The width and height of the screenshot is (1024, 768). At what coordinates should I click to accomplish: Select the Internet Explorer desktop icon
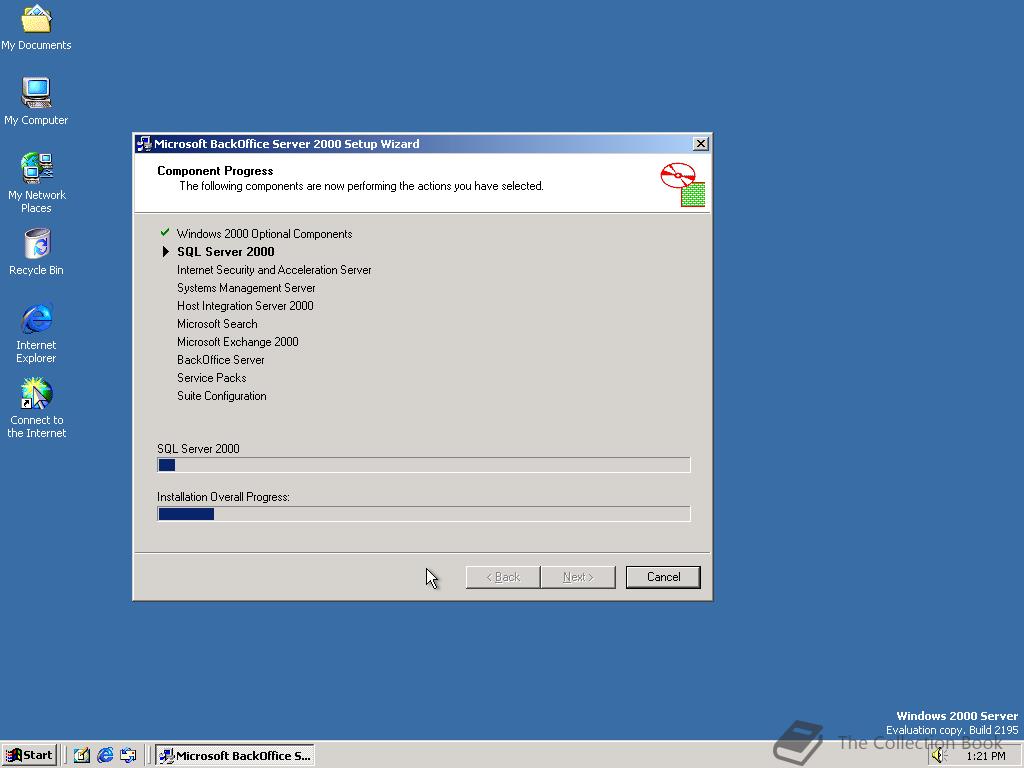[36, 333]
